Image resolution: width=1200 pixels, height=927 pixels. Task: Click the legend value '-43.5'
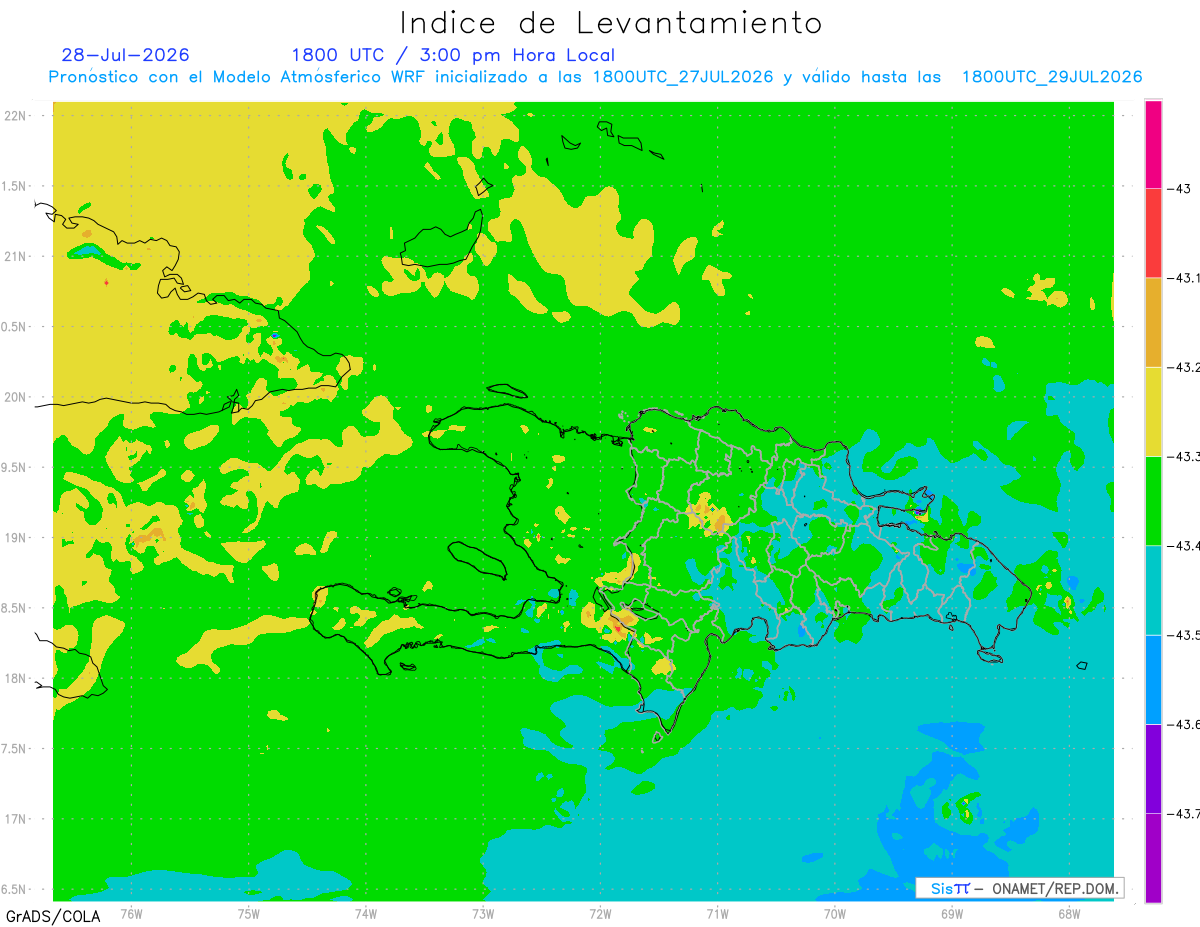(1183, 635)
